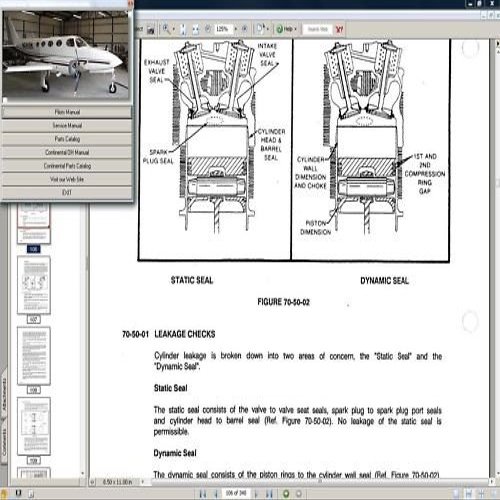Viewport: 500px width, 500px height.
Task: Open Continental Parts Catalog button
Action: click(67, 166)
